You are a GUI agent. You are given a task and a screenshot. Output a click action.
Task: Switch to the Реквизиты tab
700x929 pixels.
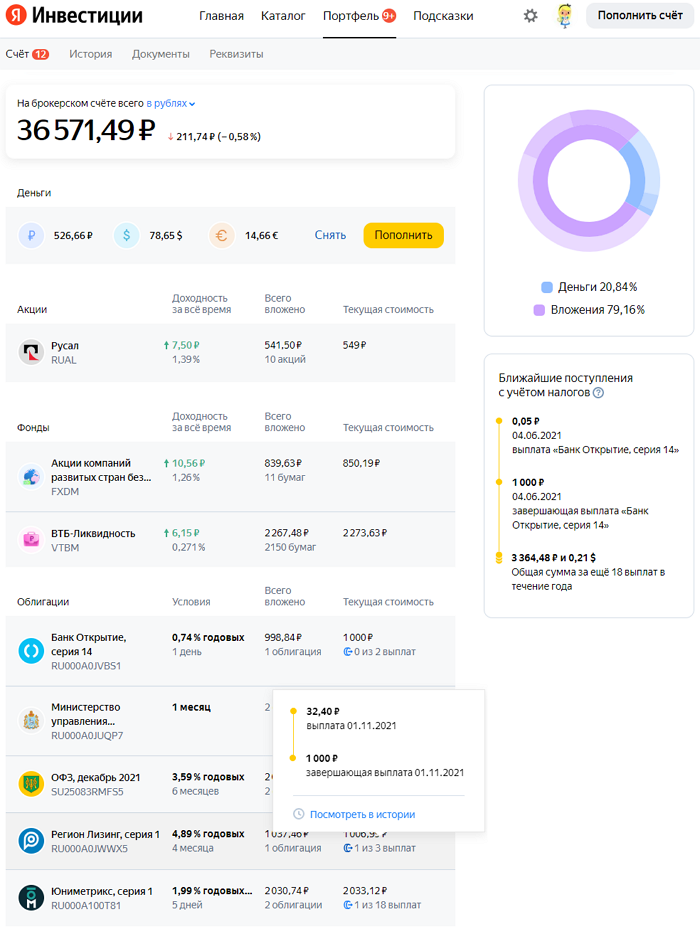click(236, 54)
